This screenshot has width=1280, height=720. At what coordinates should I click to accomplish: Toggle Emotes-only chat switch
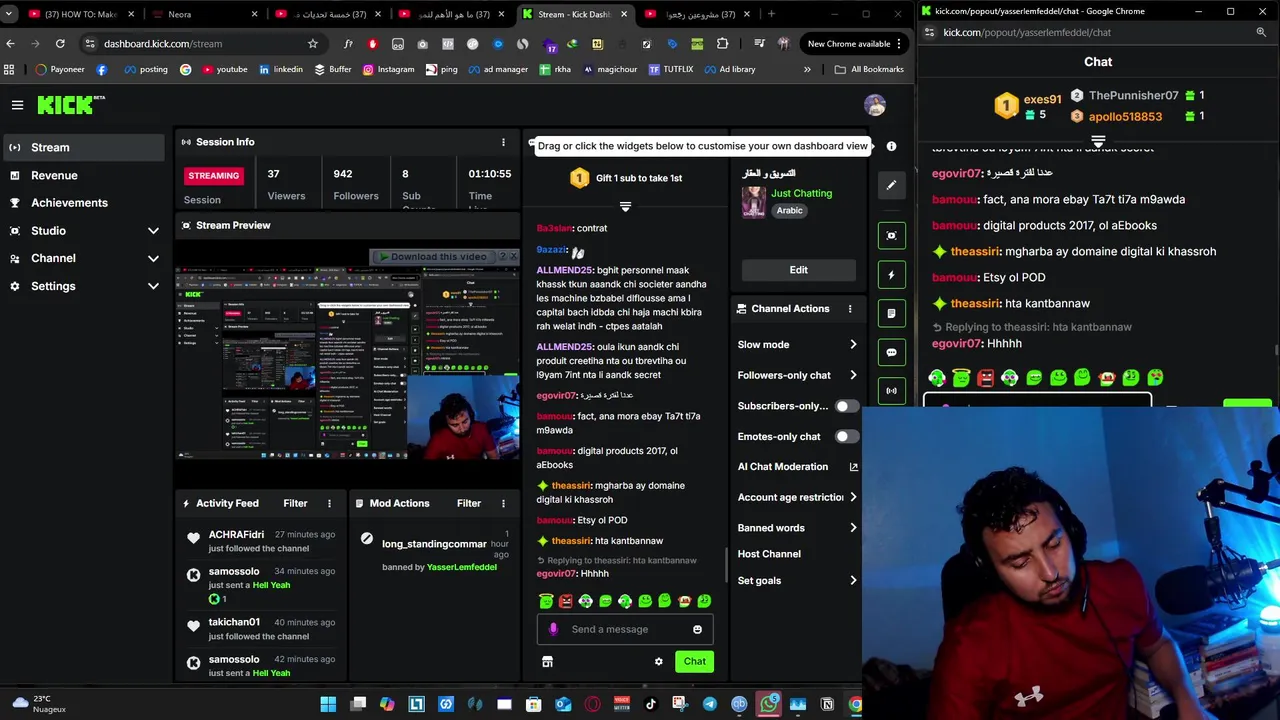(x=847, y=437)
